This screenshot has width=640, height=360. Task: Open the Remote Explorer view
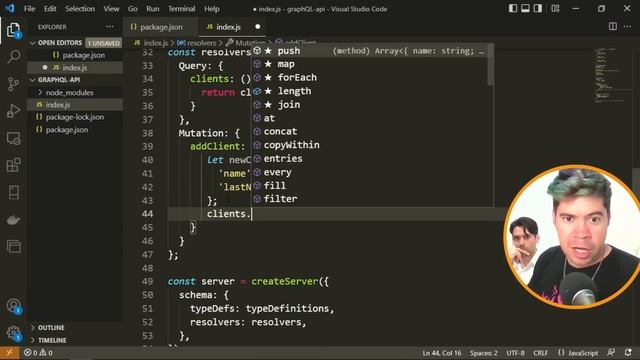(x=13, y=138)
